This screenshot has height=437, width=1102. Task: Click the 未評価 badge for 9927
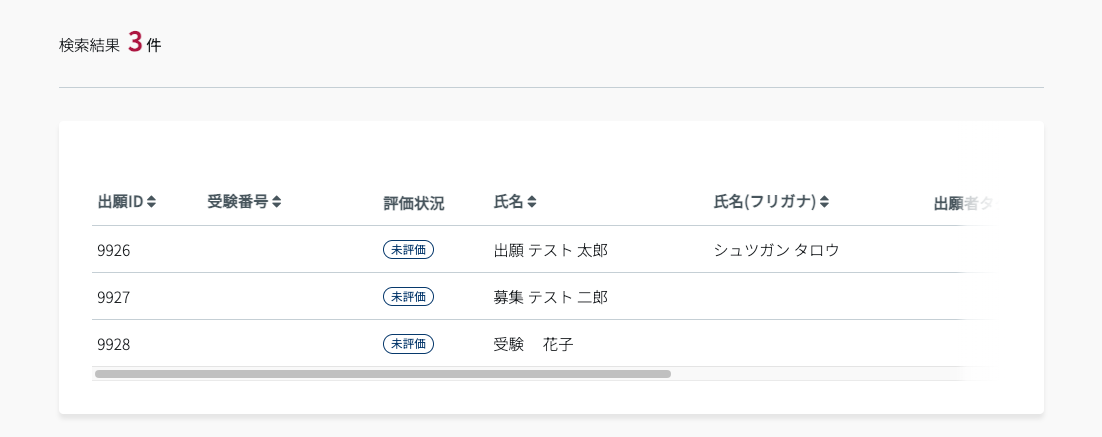point(408,296)
